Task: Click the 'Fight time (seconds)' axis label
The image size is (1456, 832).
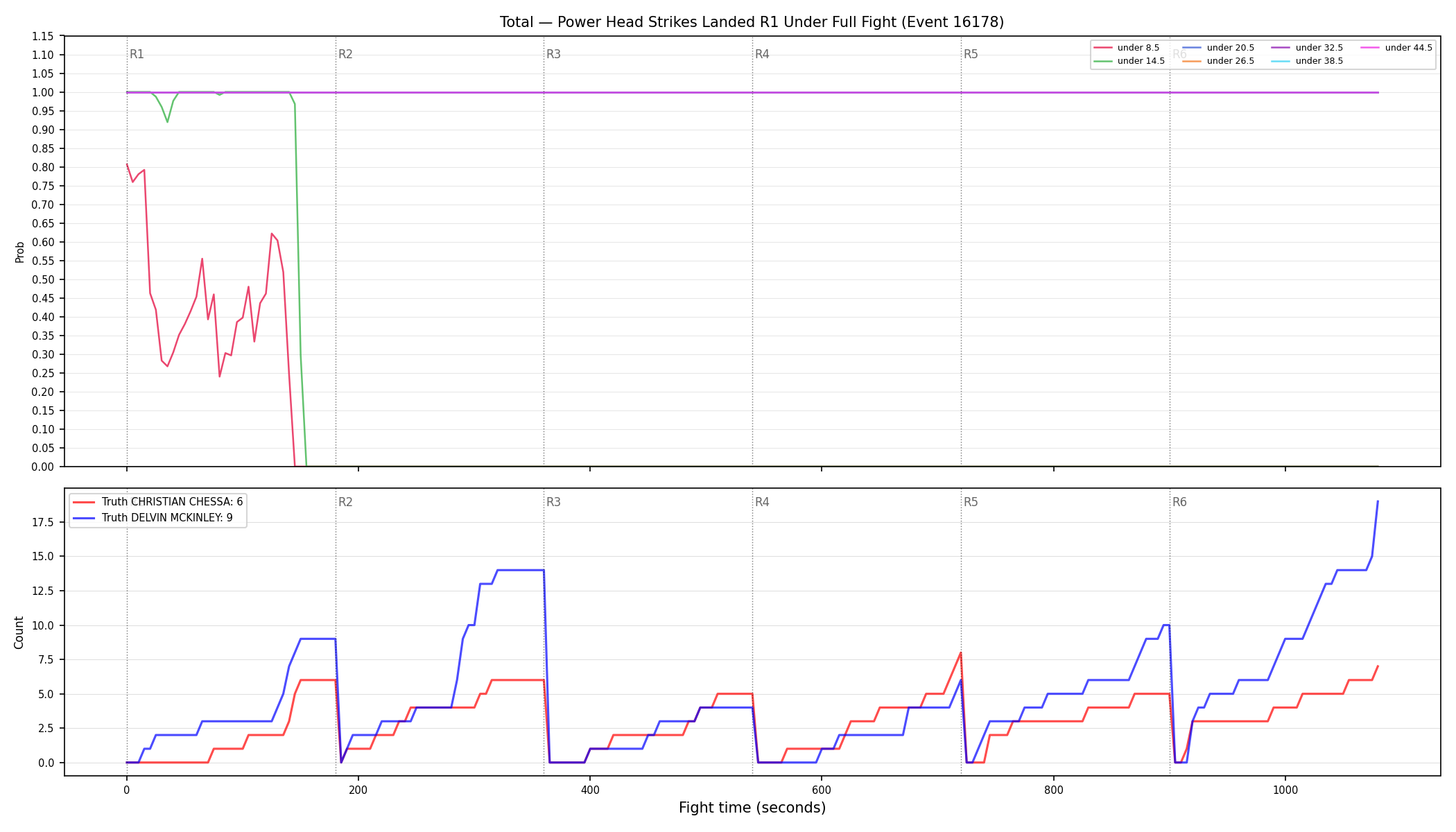Action: tap(752, 808)
